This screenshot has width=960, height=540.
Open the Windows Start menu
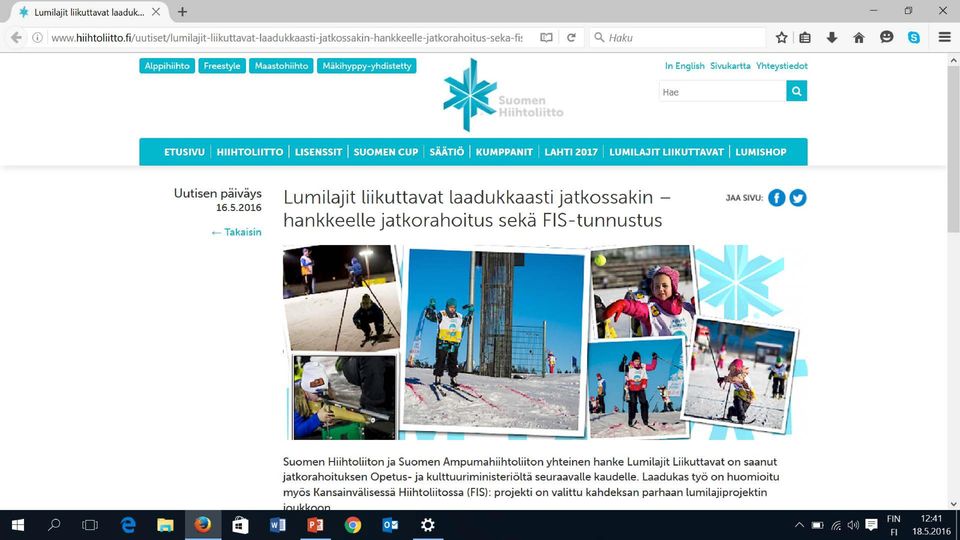(18, 525)
